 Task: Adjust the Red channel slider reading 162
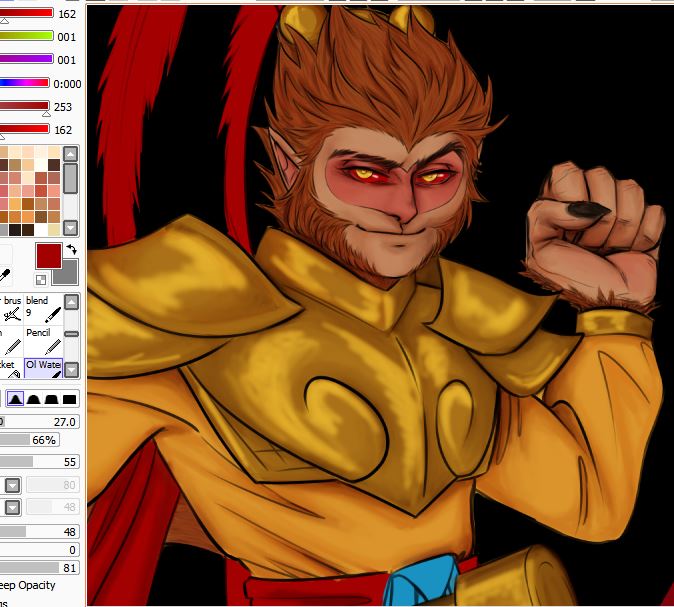(27, 13)
